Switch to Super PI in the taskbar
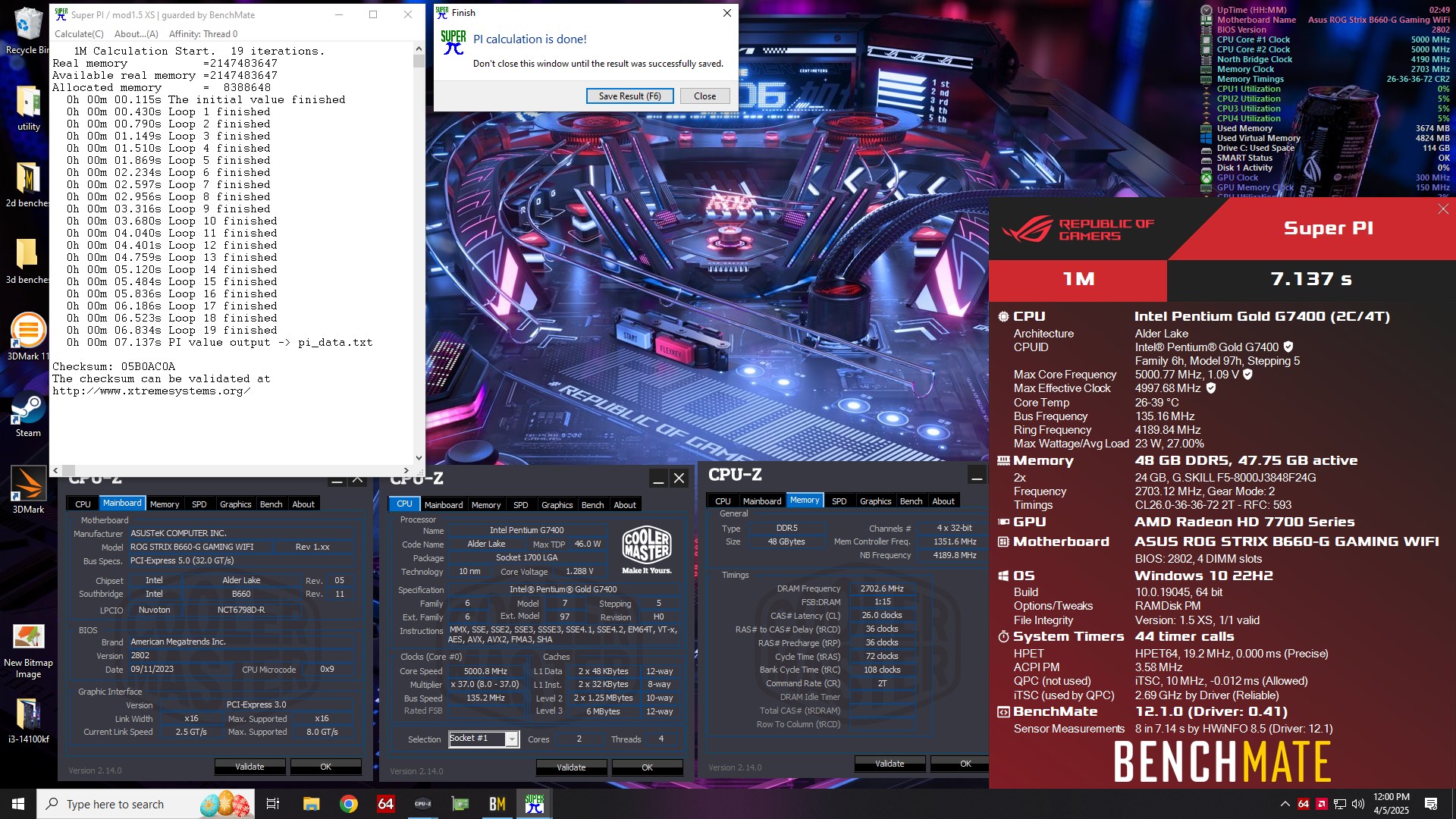Image resolution: width=1456 pixels, height=819 pixels. (x=535, y=804)
